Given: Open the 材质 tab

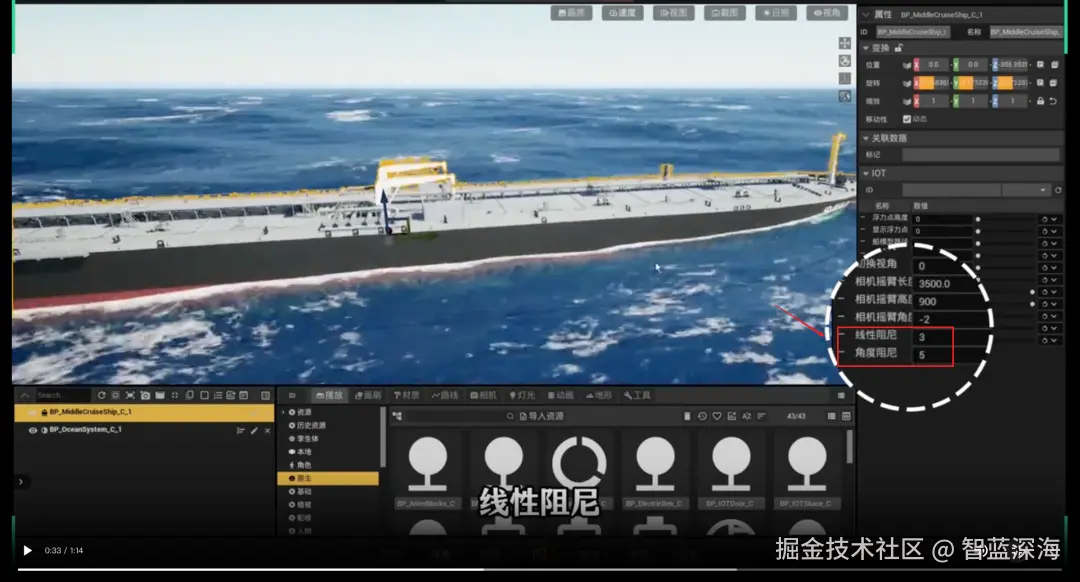Looking at the screenshot, I should click(x=406, y=395).
